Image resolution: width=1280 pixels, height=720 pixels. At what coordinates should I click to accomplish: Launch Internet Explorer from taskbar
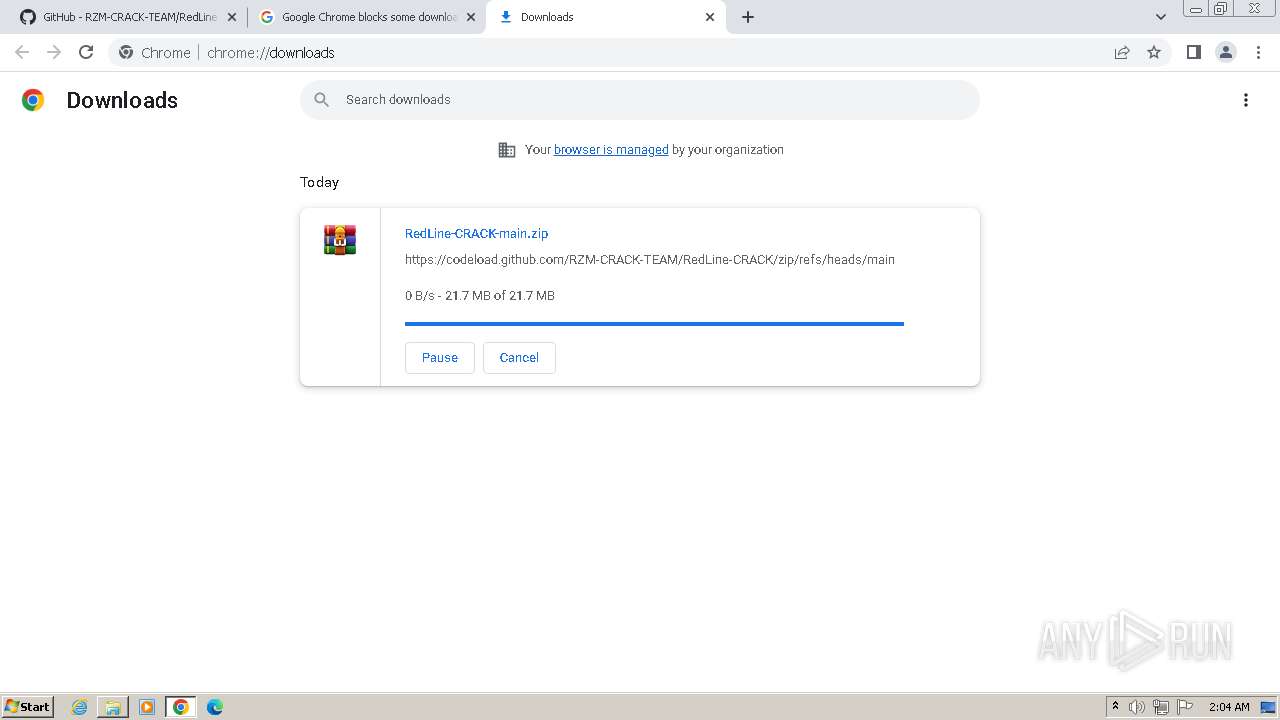coord(80,707)
